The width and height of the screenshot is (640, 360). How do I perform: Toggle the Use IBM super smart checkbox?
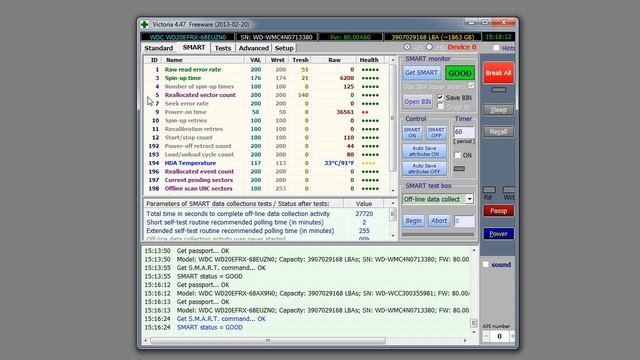tap(471, 86)
